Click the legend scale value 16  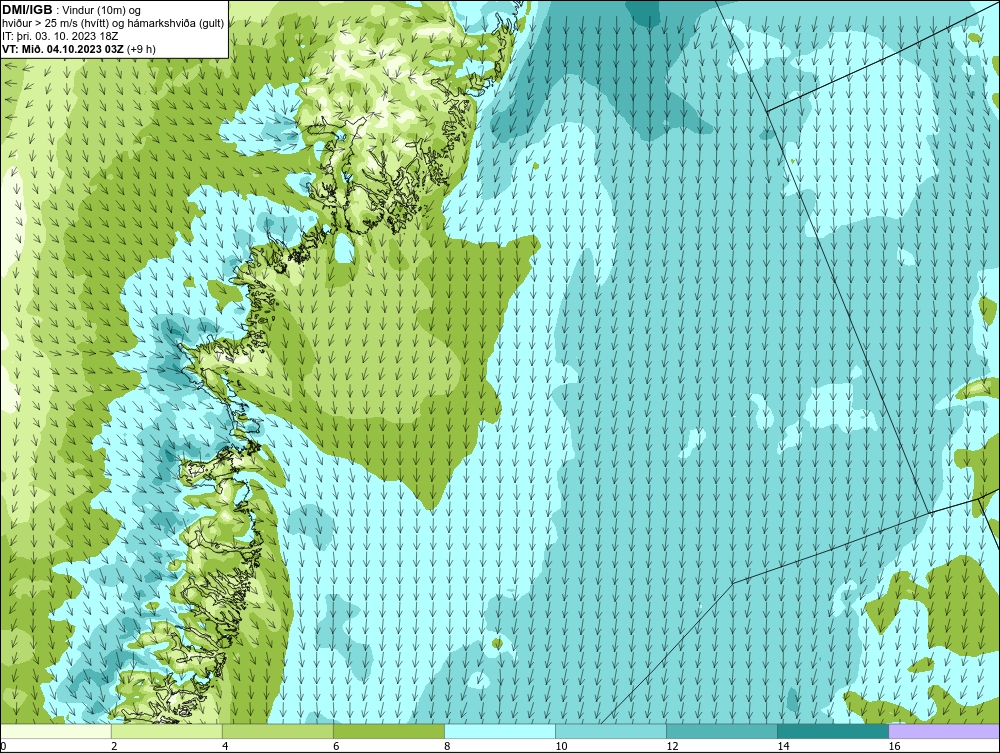tap(894, 746)
